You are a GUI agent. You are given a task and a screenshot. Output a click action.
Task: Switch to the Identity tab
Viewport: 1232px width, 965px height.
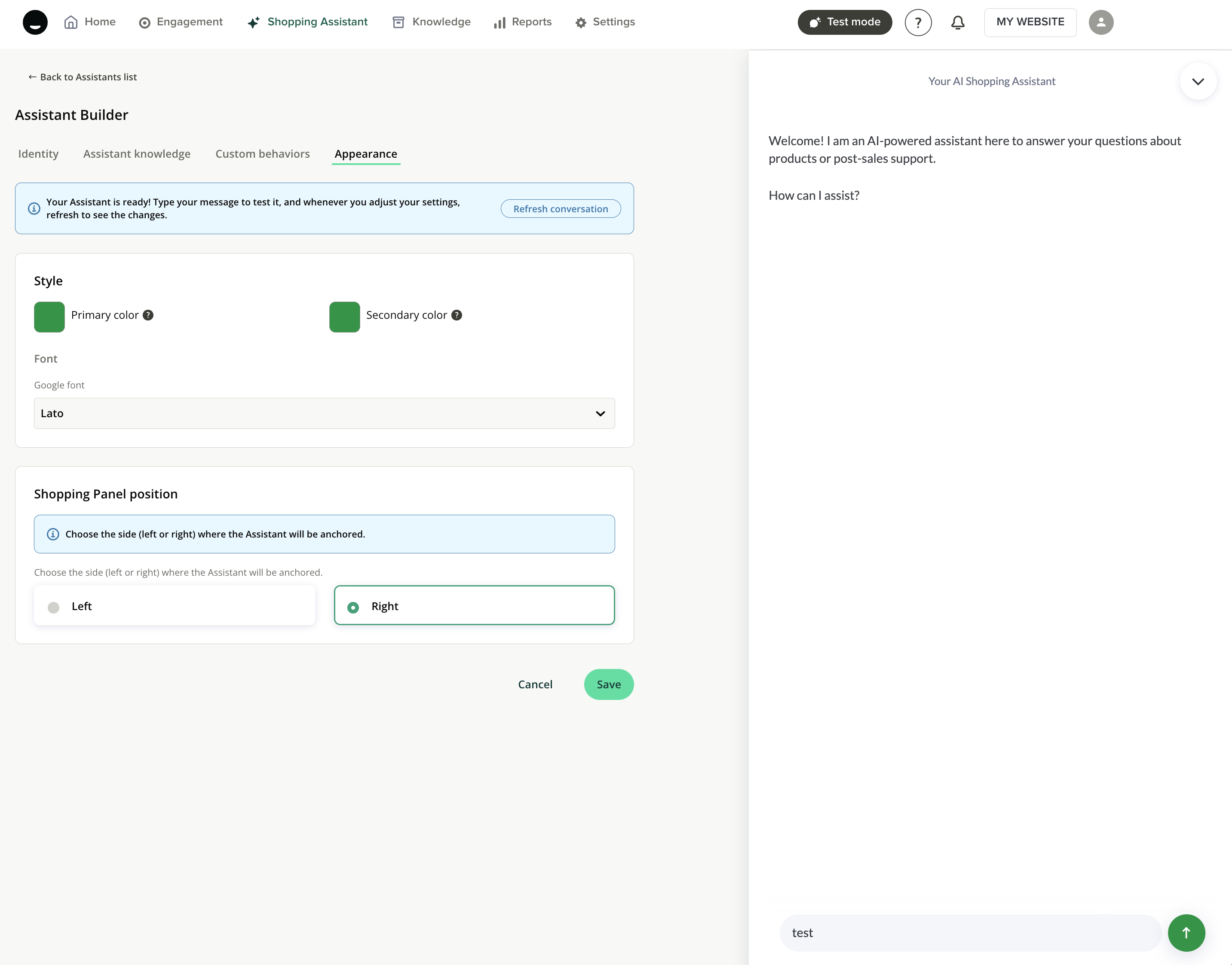(x=38, y=154)
